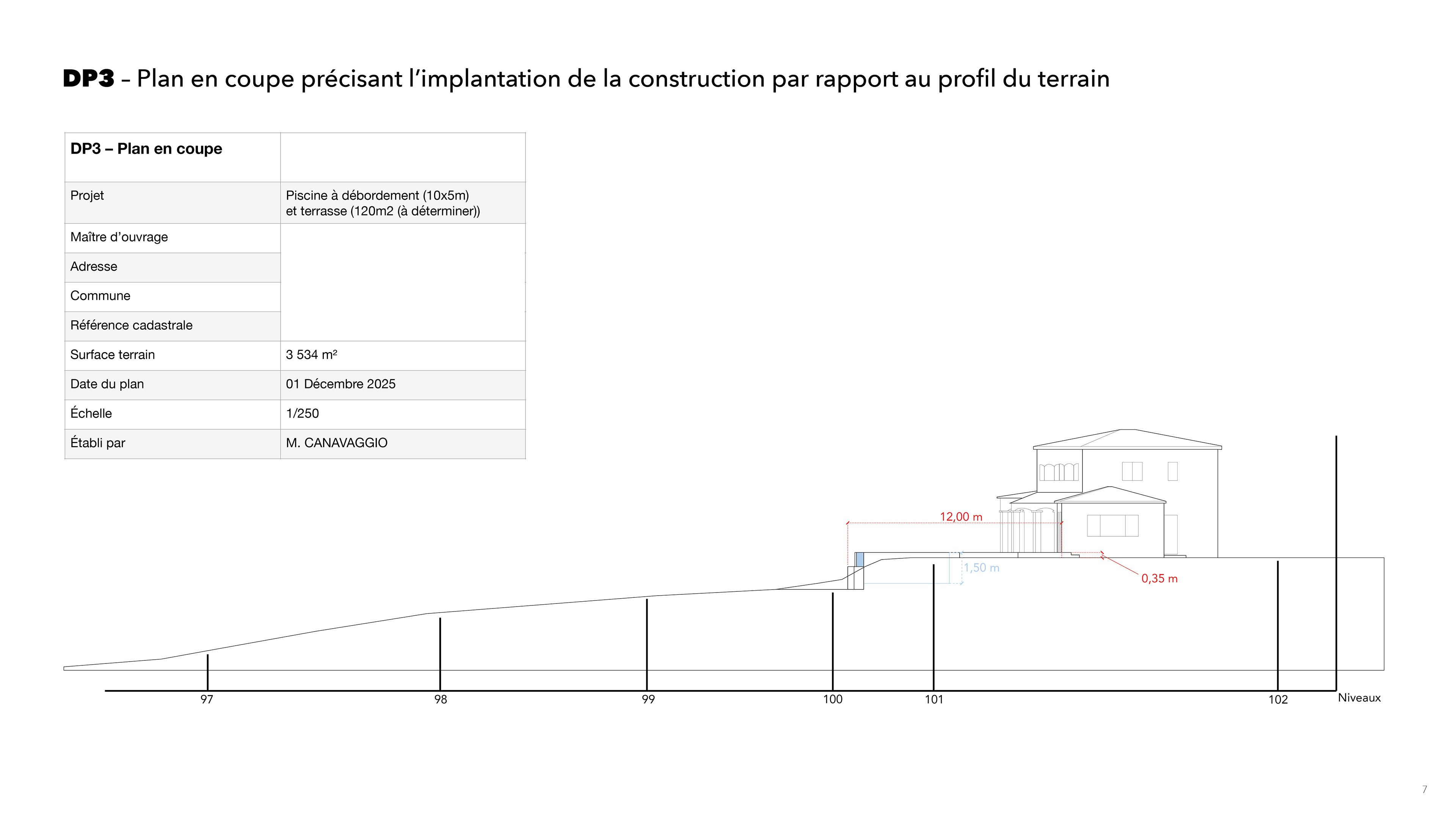Select the 'DP3 – Plan en coupe' table header
Viewport: 1456px width, 819px height.
click(x=146, y=149)
